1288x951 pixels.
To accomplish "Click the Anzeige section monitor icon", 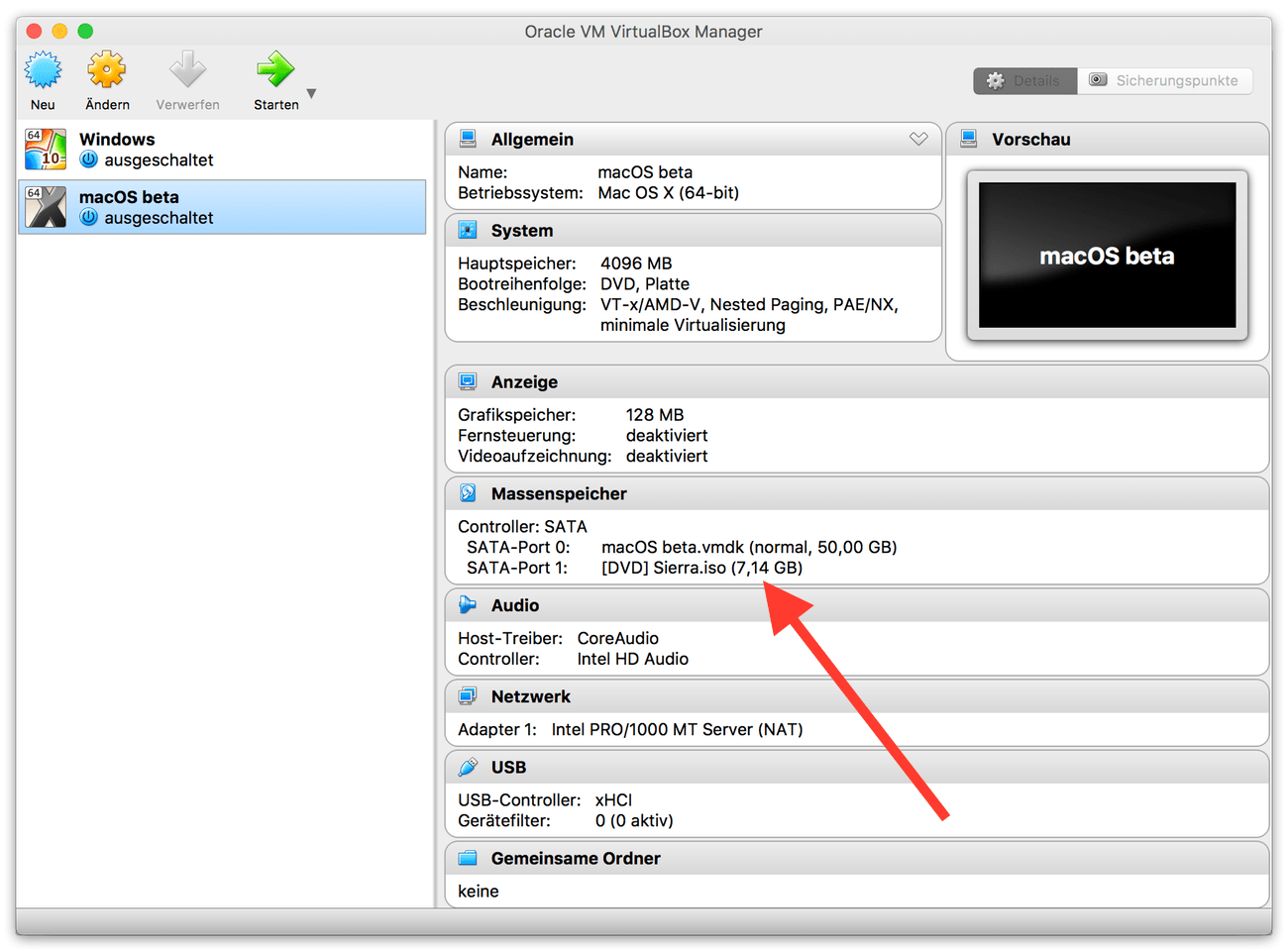I will click(x=468, y=381).
